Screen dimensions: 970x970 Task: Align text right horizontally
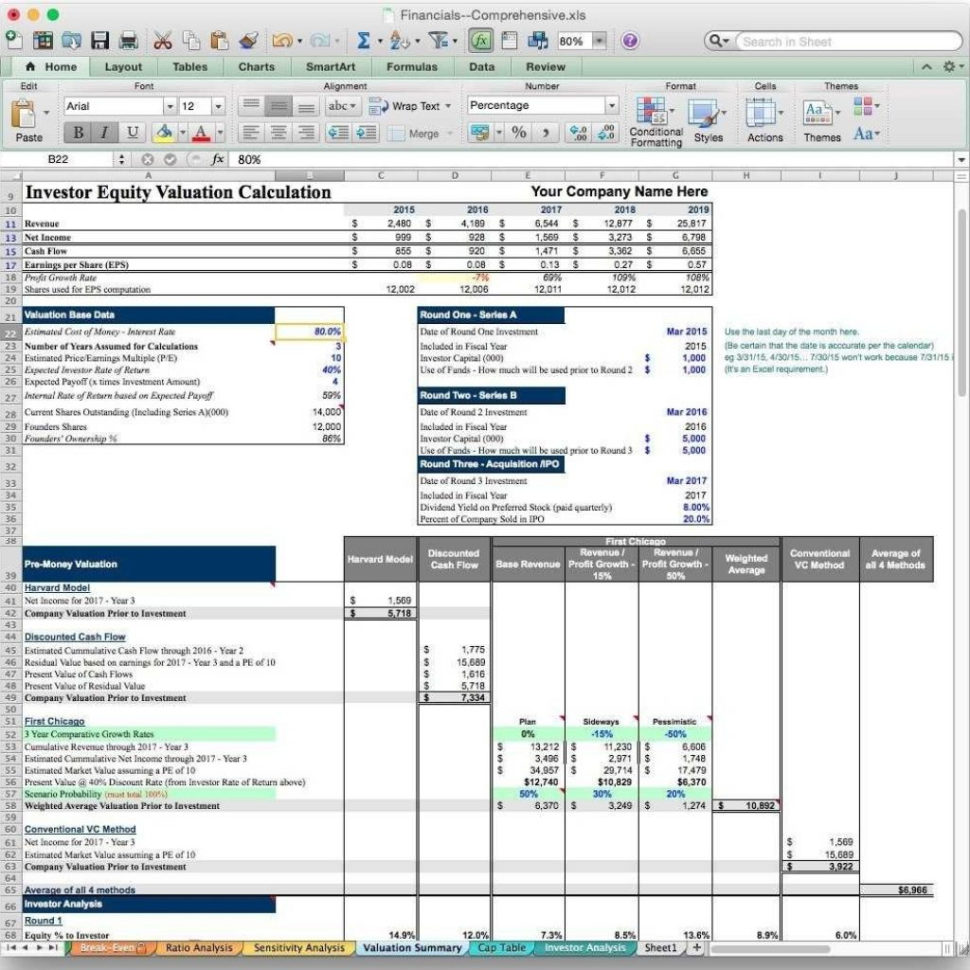point(306,132)
